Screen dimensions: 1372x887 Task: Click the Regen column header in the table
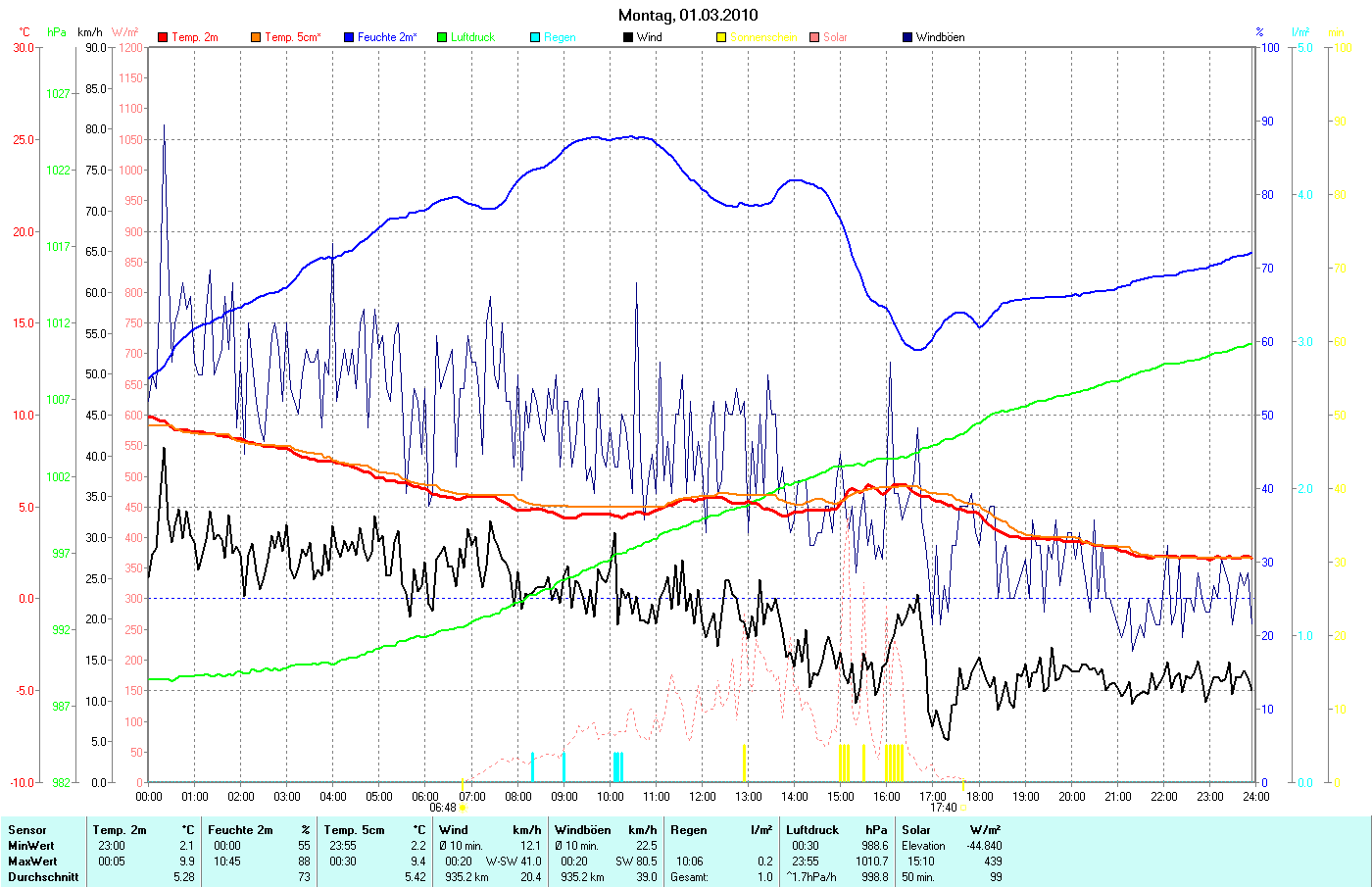pyautogui.click(x=688, y=830)
